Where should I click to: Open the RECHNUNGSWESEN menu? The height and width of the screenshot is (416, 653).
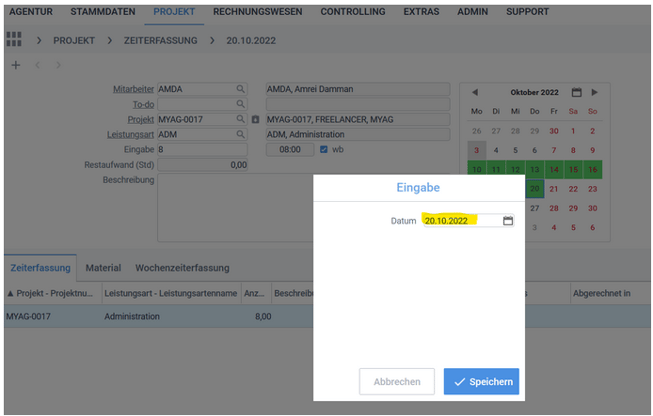(260, 12)
